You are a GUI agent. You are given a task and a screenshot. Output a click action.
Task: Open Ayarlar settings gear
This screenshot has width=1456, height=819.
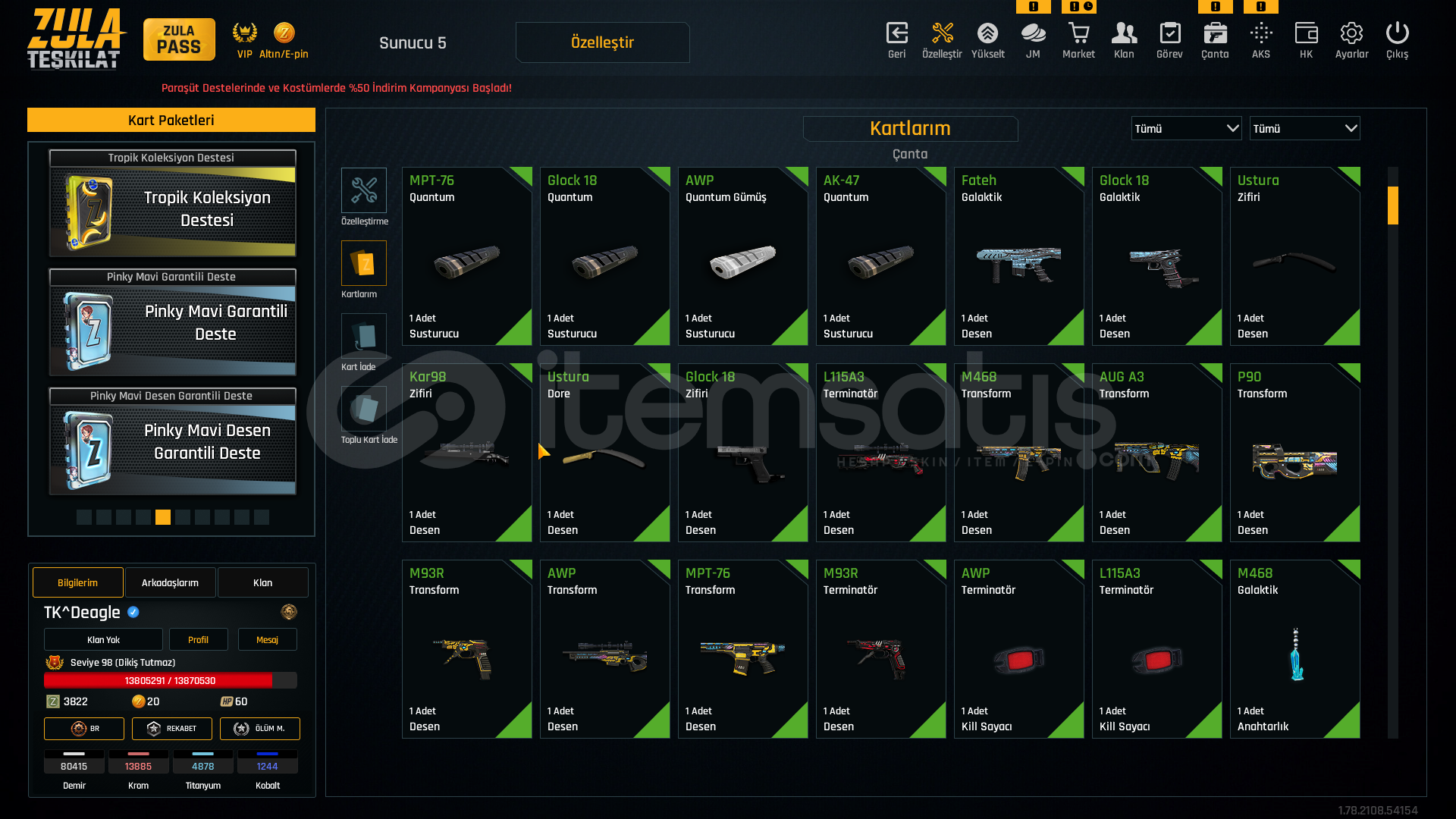[x=1351, y=33]
